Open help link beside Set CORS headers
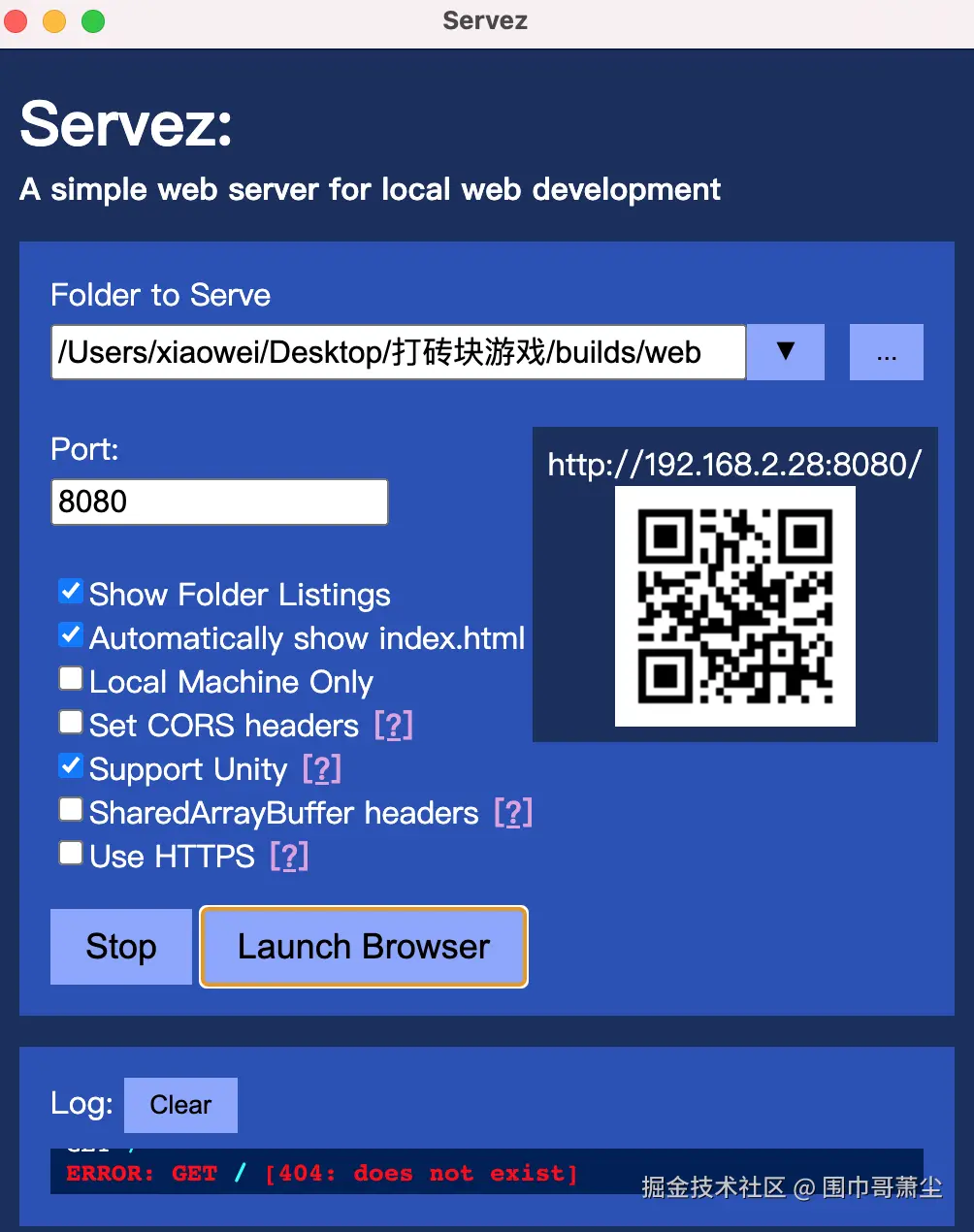The width and height of the screenshot is (974, 1232). tap(394, 726)
